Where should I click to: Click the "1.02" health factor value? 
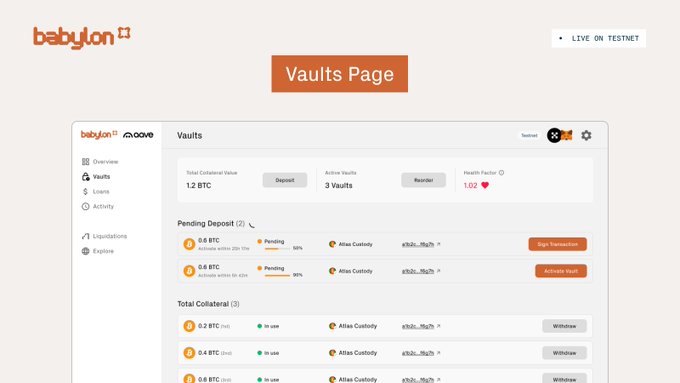pyautogui.click(x=471, y=186)
